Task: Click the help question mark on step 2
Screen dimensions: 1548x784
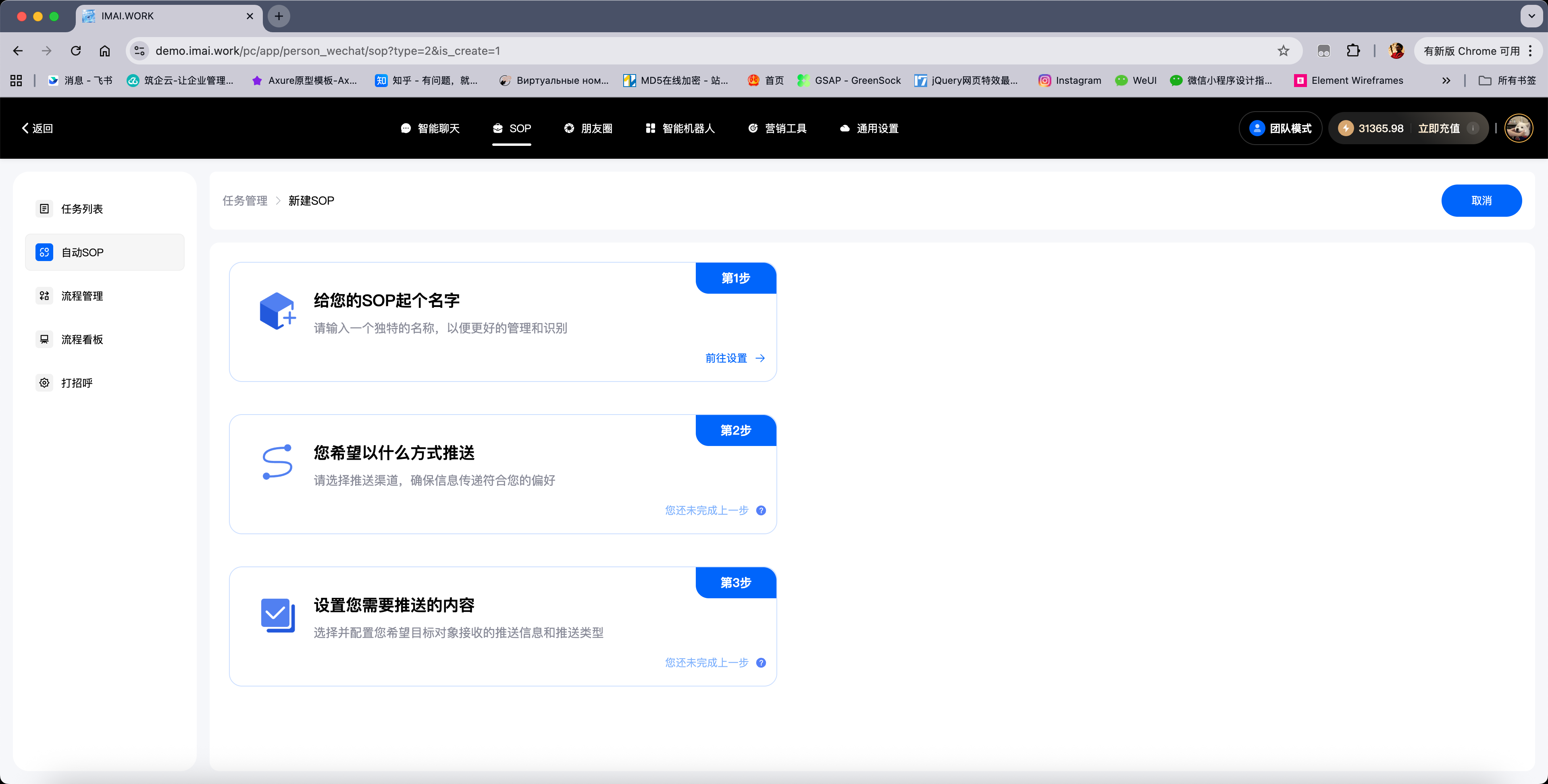Action: click(760, 510)
